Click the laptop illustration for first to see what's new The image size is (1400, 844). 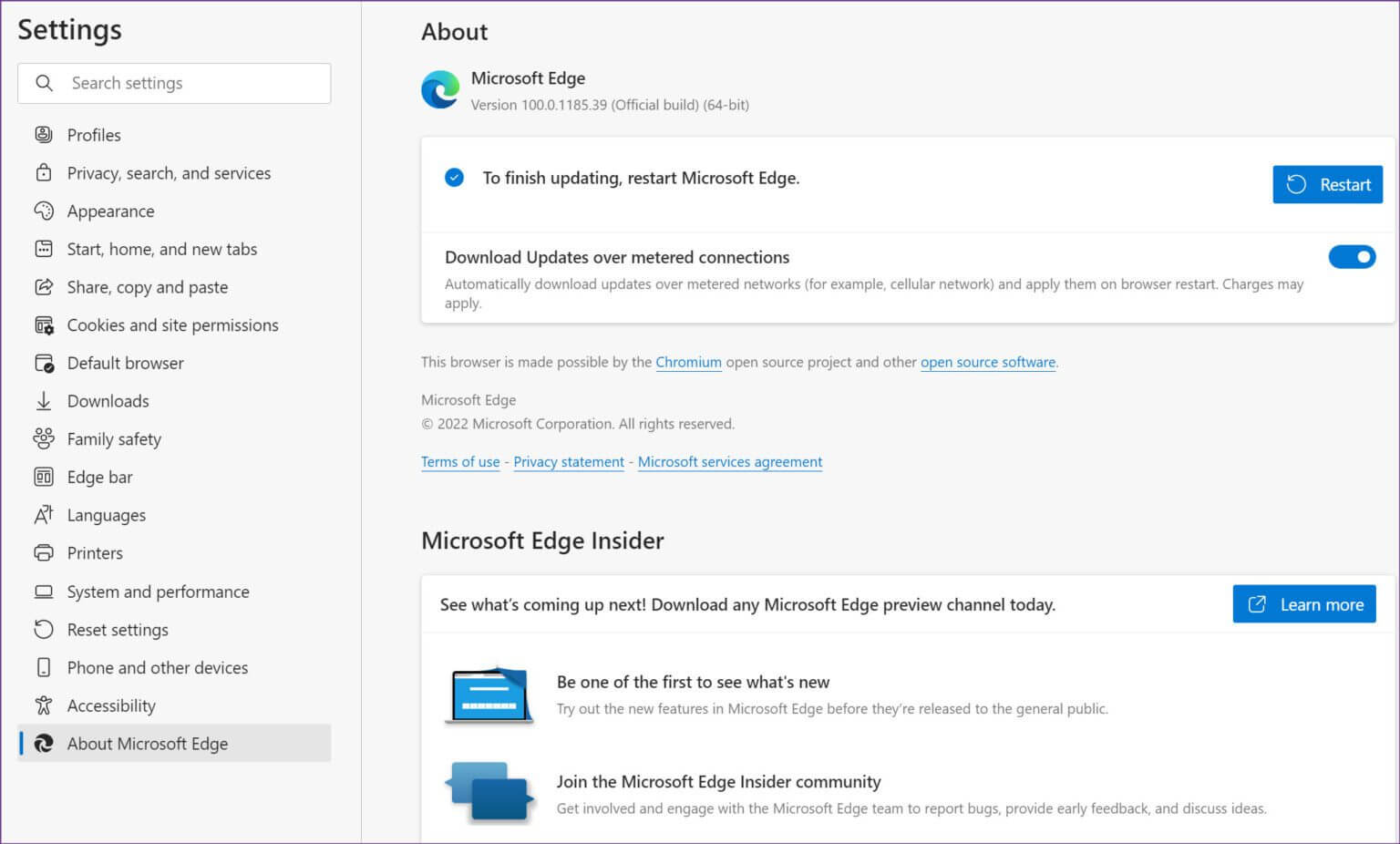[489, 695]
